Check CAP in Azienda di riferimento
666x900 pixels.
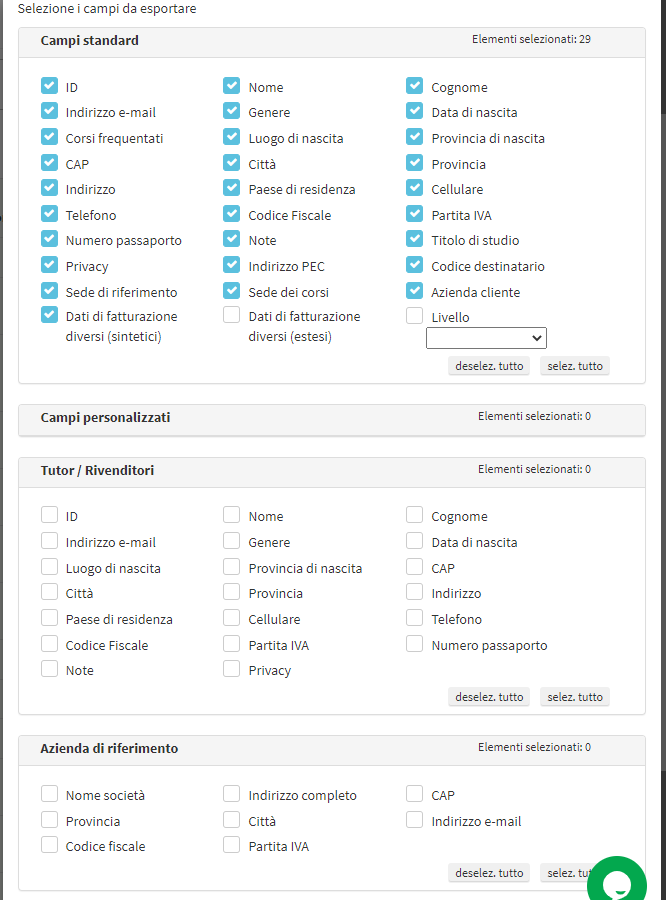[414, 794]
